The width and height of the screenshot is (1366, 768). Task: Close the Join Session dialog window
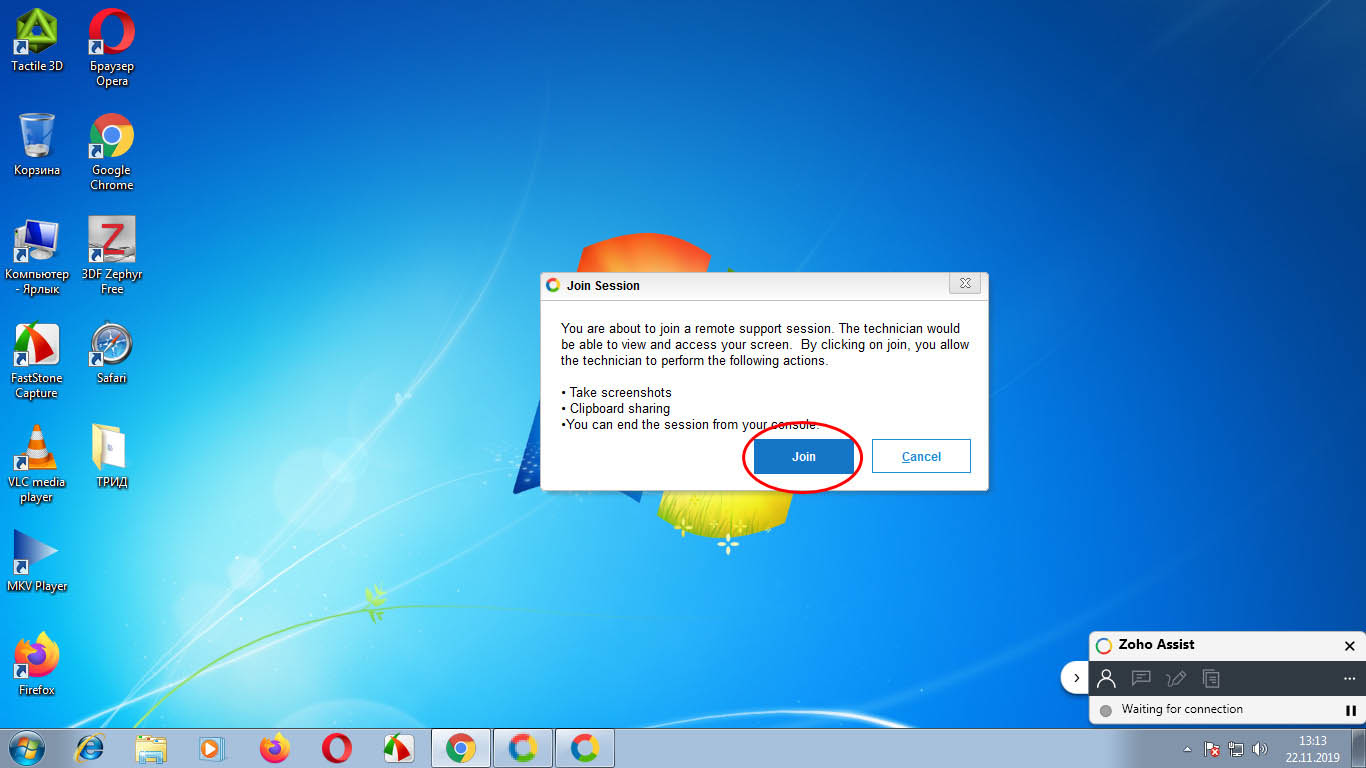pyautogui.click(x=965, y=284)
